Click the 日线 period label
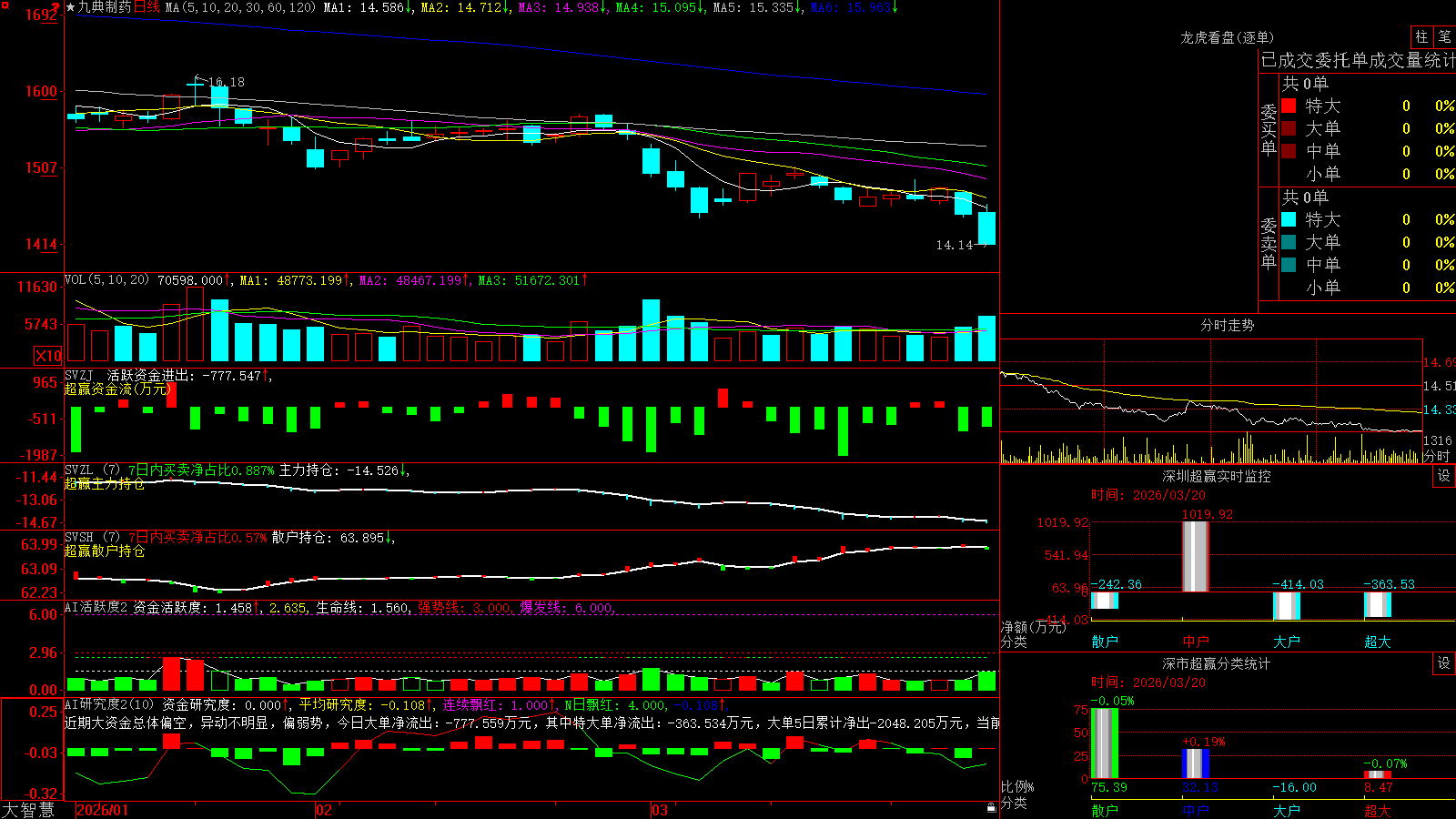Screen dimensions: 1456x819 147,7
